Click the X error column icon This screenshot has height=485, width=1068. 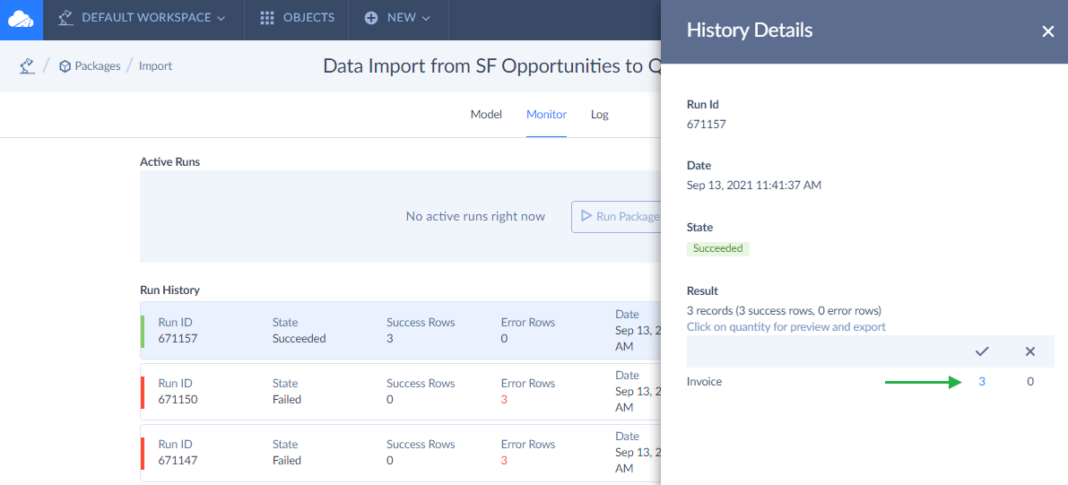tap(1030, 351)
